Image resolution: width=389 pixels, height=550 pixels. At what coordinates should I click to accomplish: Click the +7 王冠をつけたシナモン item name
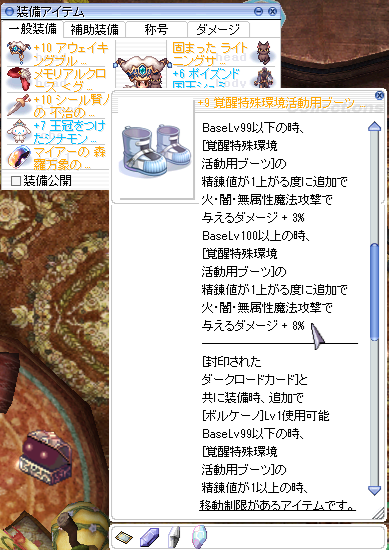tap(69, 132)
